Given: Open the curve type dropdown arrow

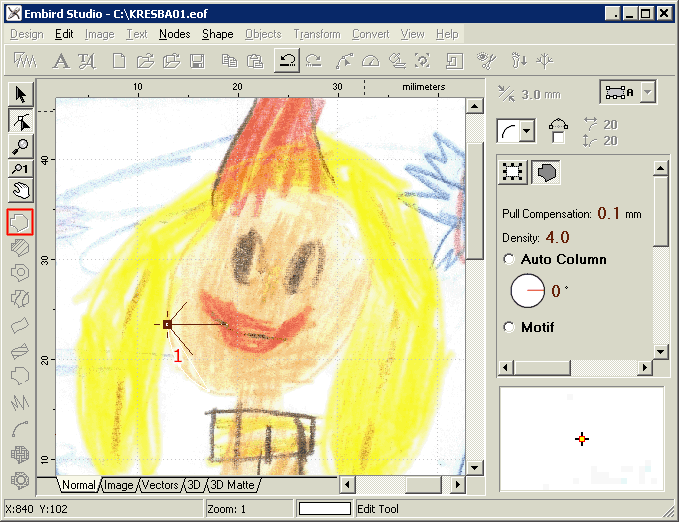Looking at the screenshot, I should click(527, 130).
